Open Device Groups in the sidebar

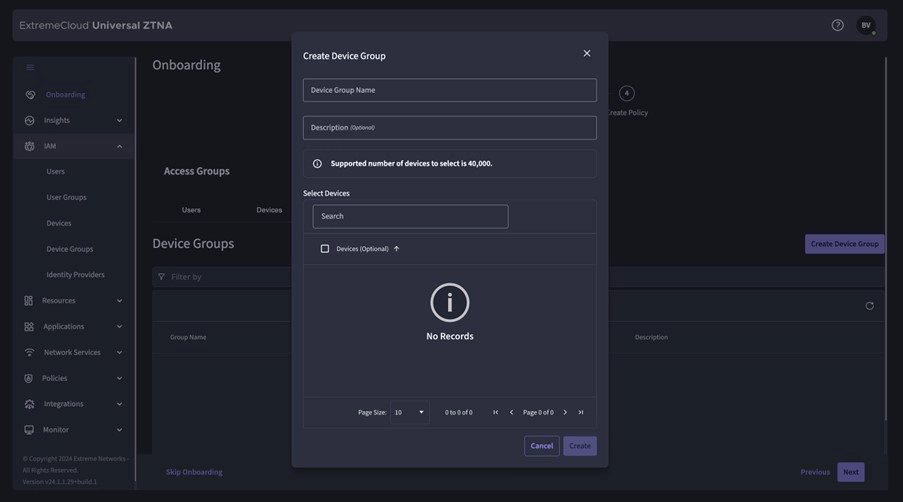click(x=69, y=249)
